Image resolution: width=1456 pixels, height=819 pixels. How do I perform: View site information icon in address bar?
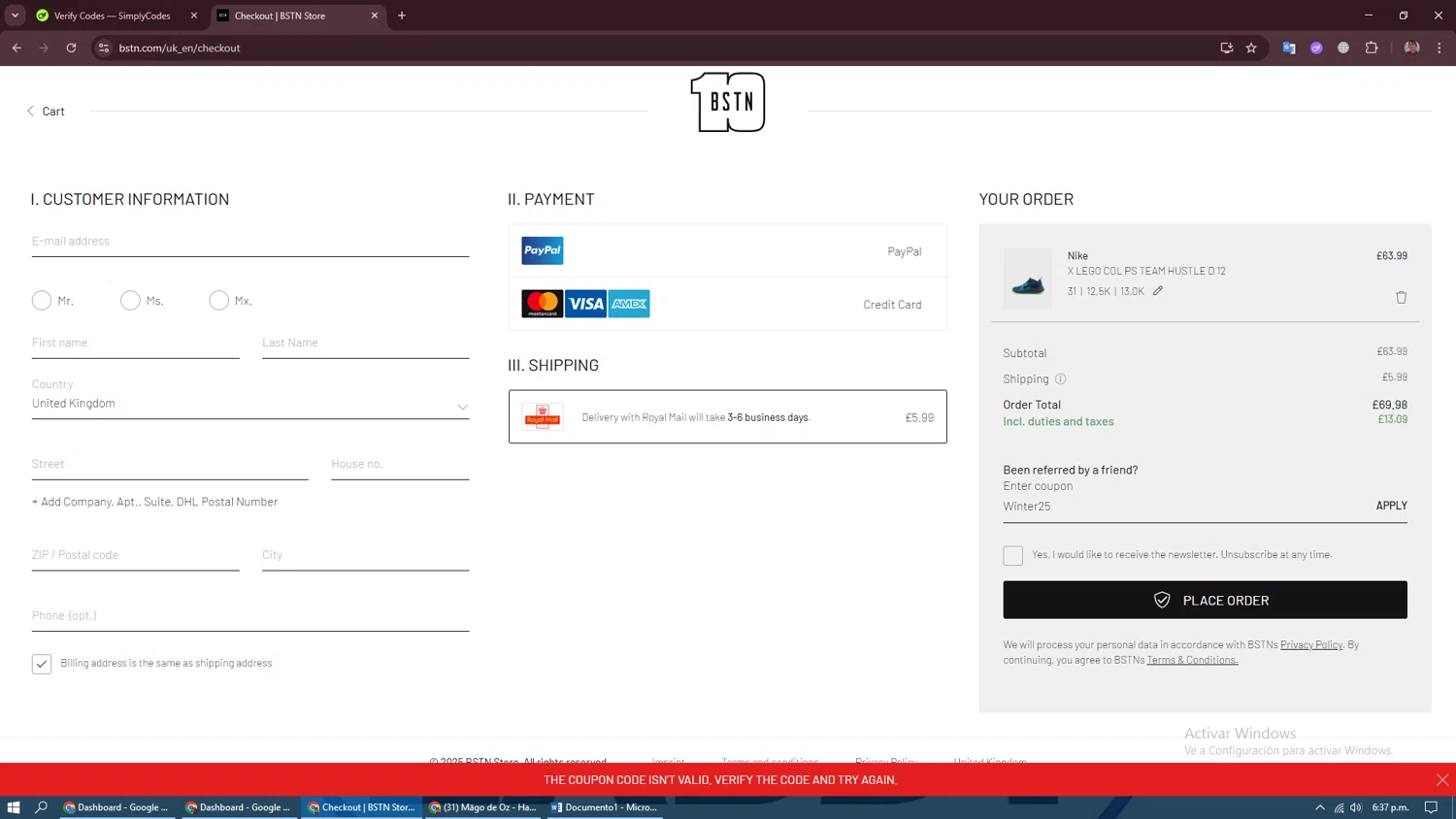104,48
